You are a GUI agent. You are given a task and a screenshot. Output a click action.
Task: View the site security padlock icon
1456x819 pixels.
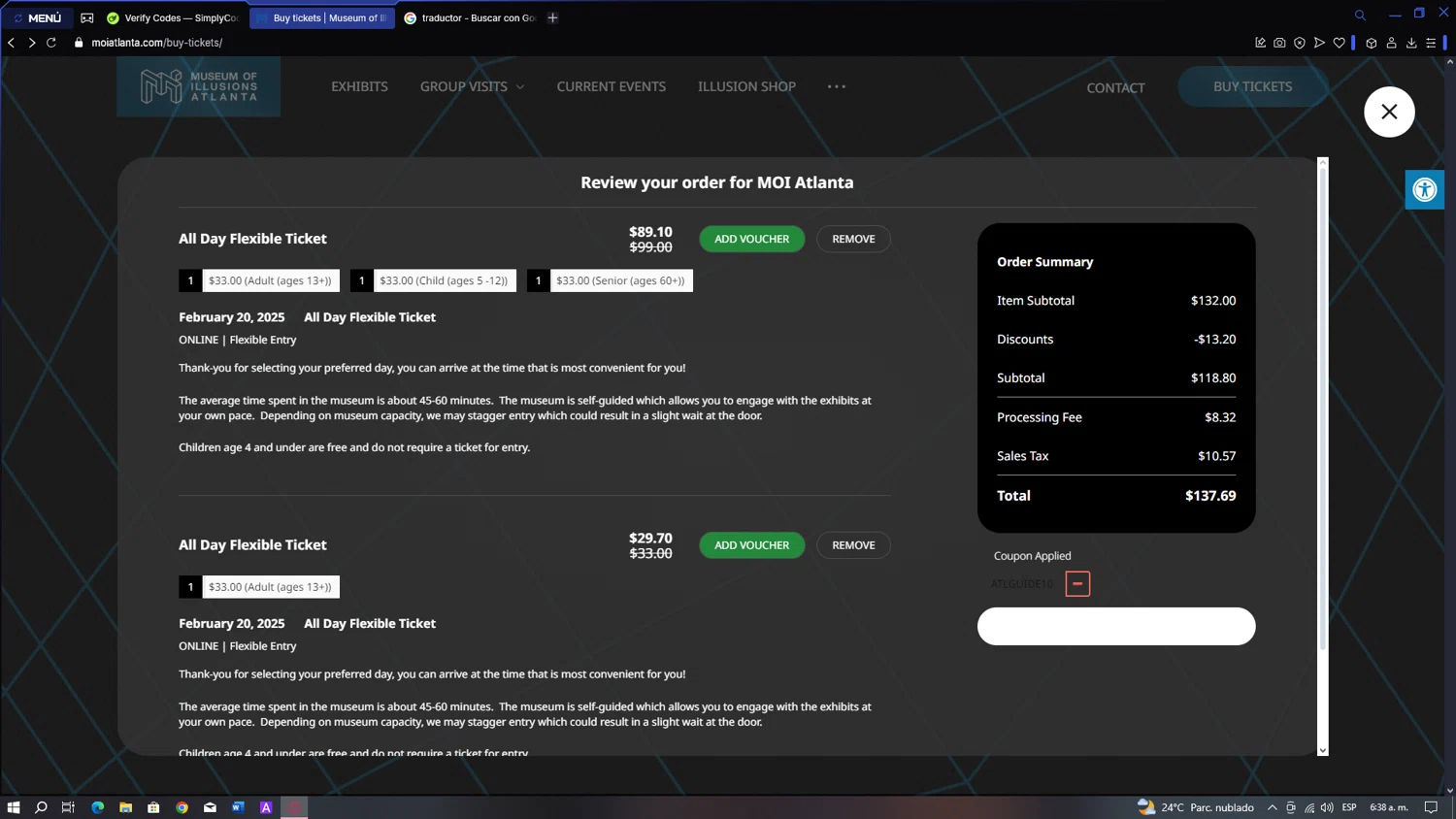79,43
